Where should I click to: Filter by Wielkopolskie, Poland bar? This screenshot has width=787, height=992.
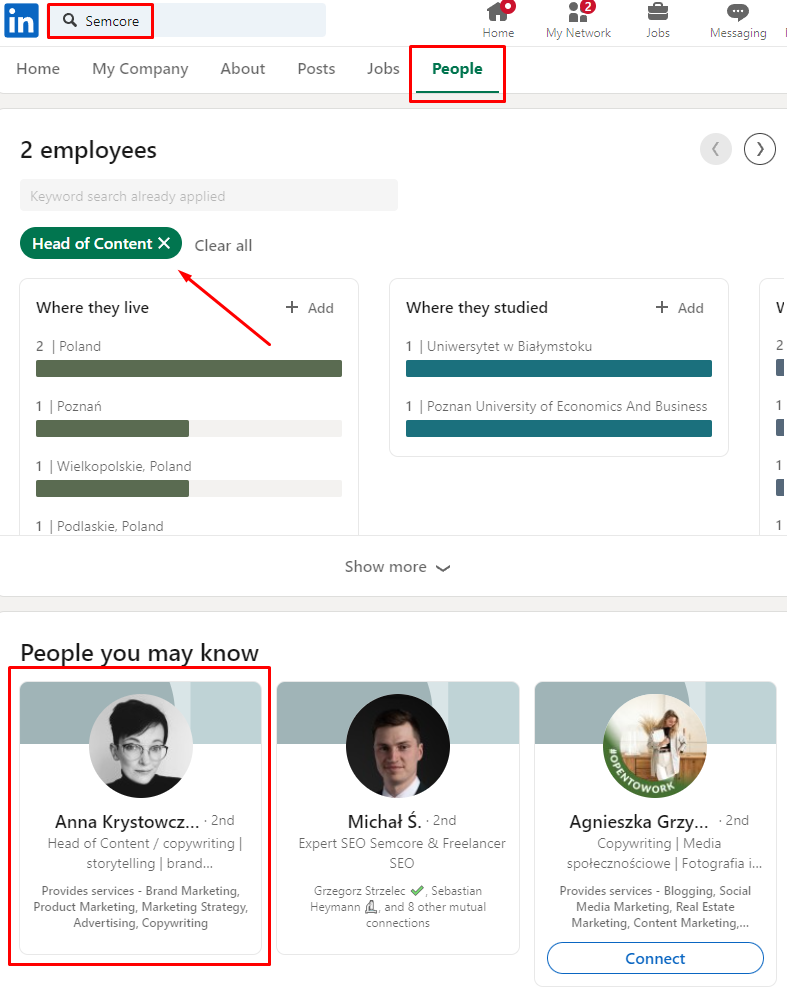pos(189,488)
